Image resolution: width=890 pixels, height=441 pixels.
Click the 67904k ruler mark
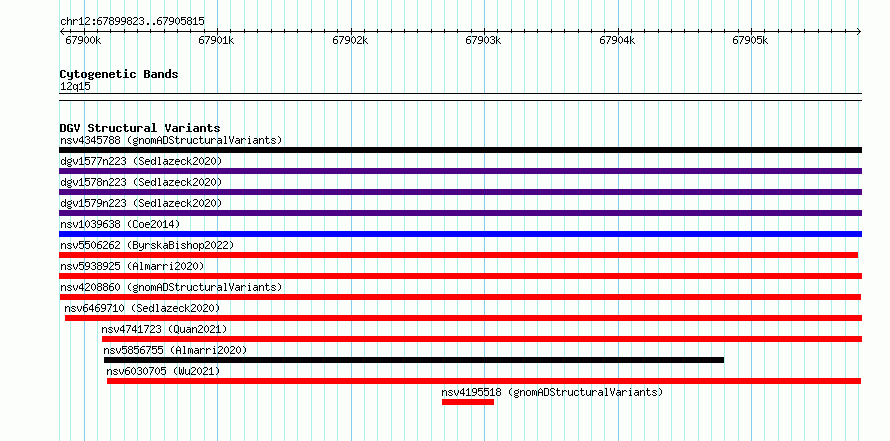point(618,40)
